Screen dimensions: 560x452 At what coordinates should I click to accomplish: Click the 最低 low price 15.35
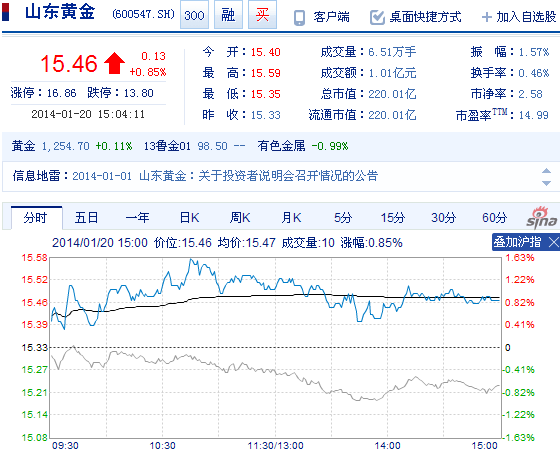point(265,94)
